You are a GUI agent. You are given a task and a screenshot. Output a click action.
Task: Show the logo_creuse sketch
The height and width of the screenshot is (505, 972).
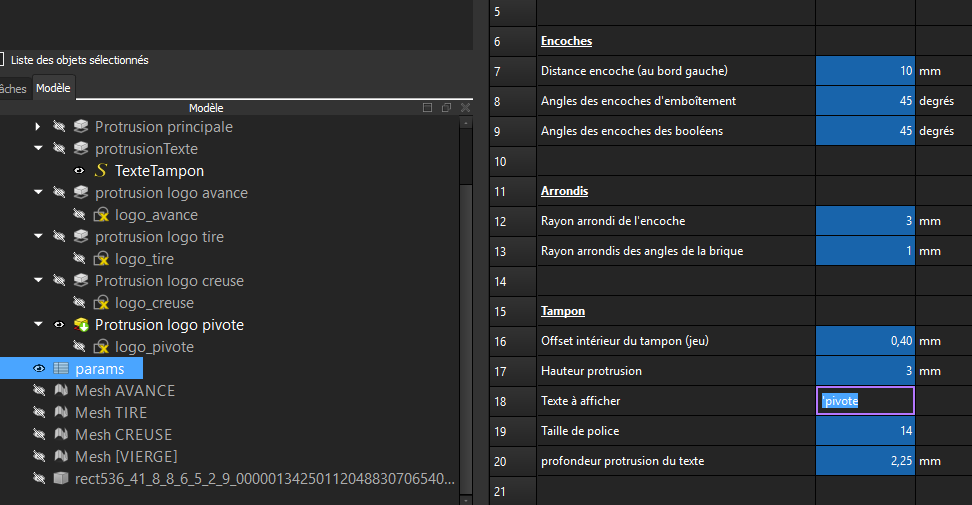(x=79, y=302)
